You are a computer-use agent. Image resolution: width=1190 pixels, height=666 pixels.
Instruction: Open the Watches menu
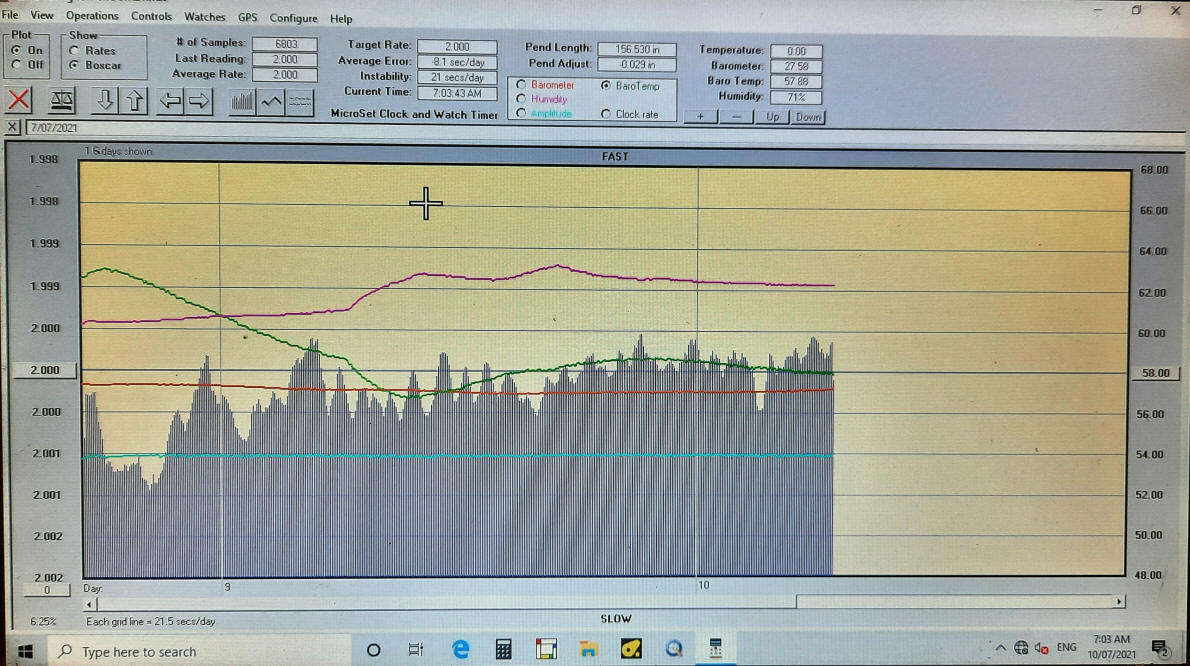pyautogui.click(x=204, y=17)
